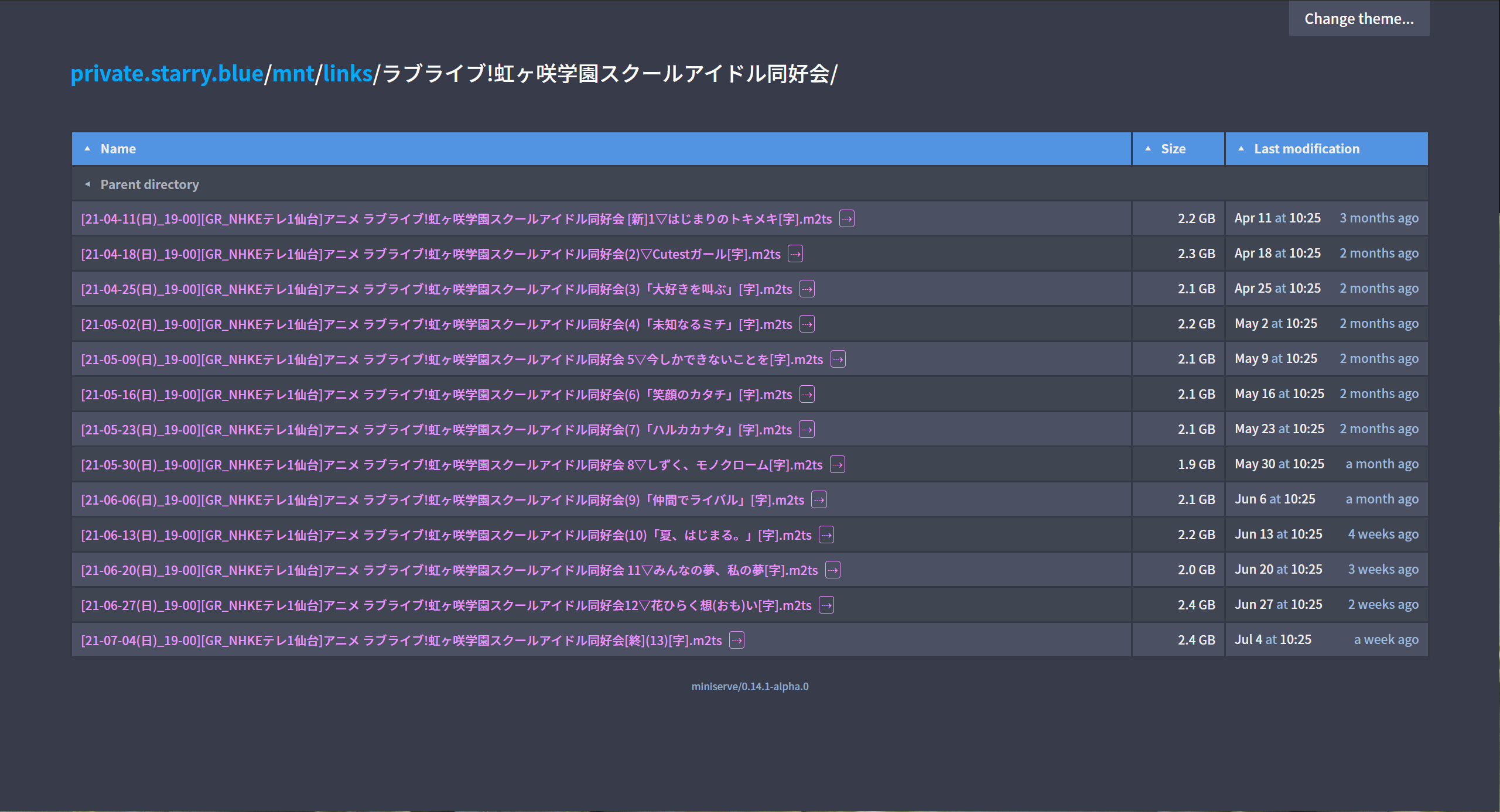Click symlink arrow icon for episode (3) file

pyautogui.click(x=807, y=289)
